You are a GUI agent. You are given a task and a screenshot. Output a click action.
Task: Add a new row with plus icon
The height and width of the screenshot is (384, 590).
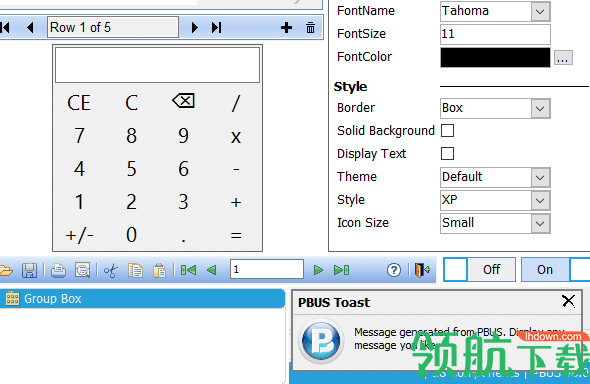pos(286,27)
